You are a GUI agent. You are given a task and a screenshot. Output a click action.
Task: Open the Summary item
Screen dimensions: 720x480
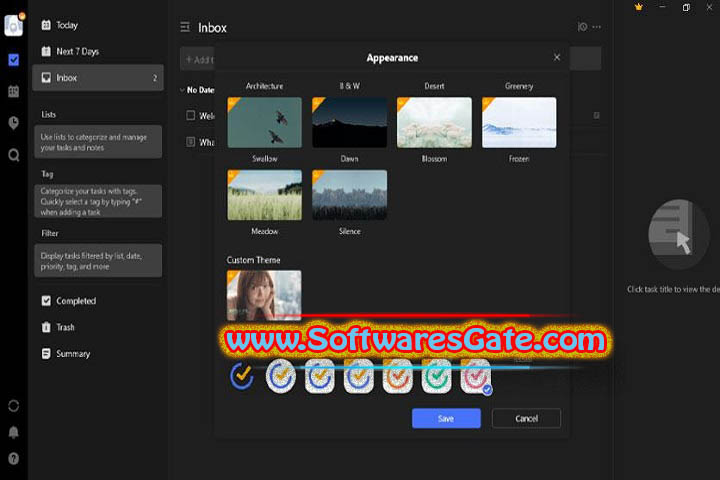pos(98,354)
